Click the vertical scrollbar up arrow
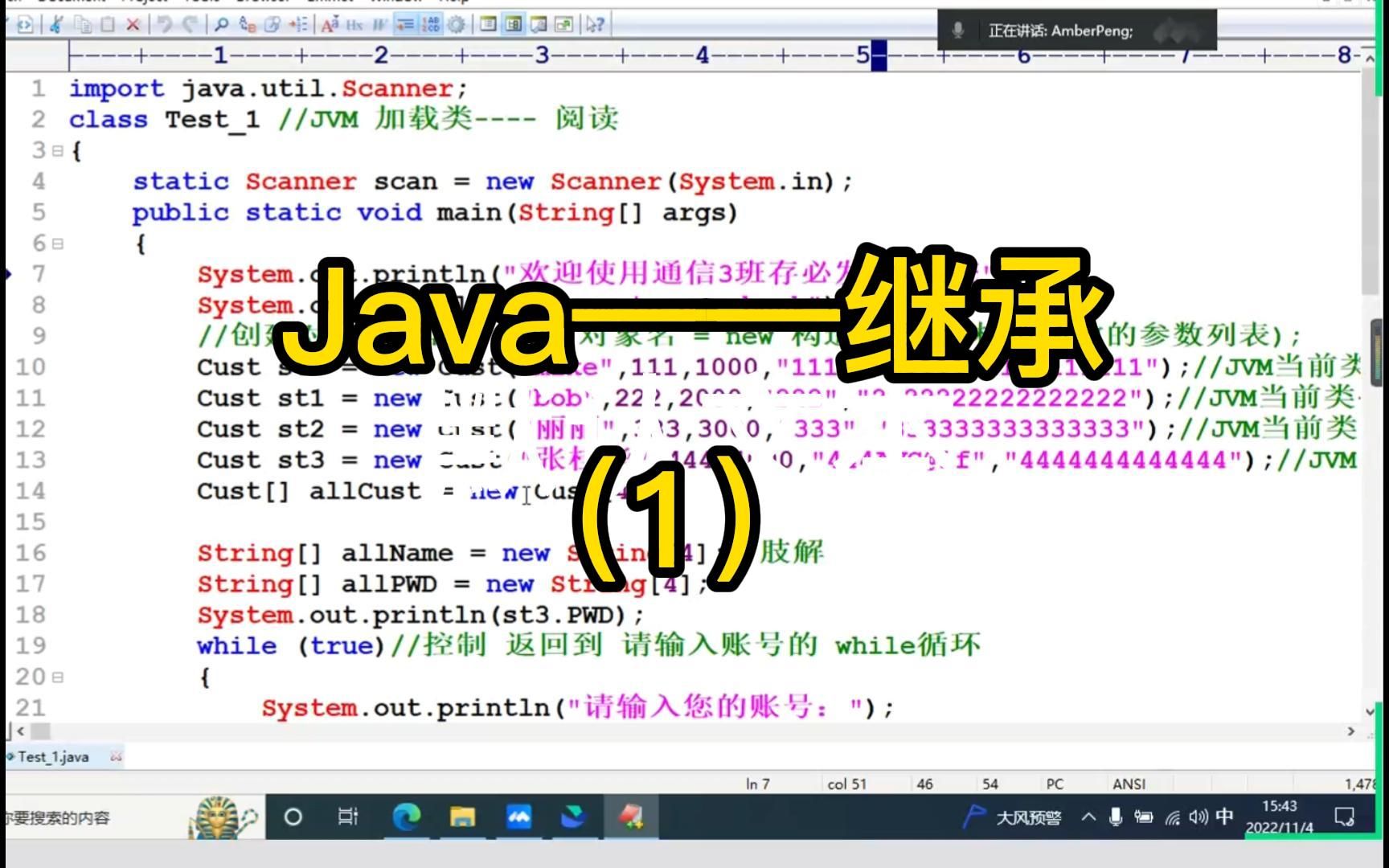This screenshot has height=868, width=1389. (1371, 57)
